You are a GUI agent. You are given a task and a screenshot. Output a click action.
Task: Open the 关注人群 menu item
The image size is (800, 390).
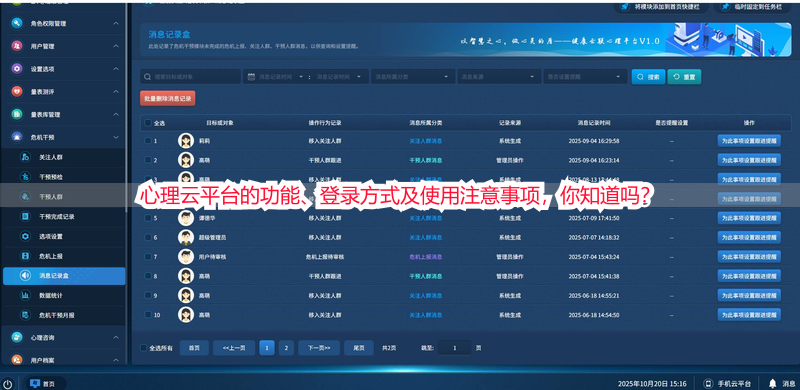64,157
